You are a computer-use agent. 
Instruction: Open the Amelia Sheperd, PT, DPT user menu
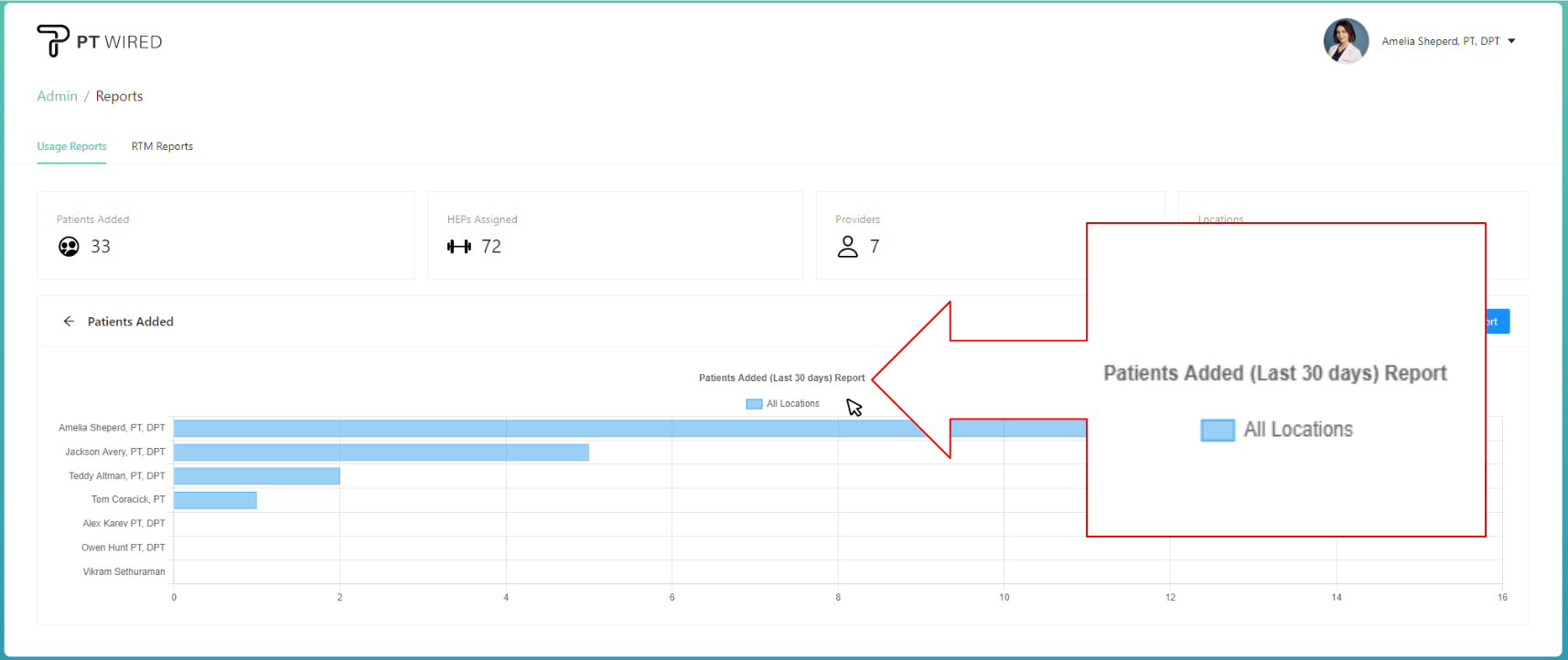tap(1440, 41)
